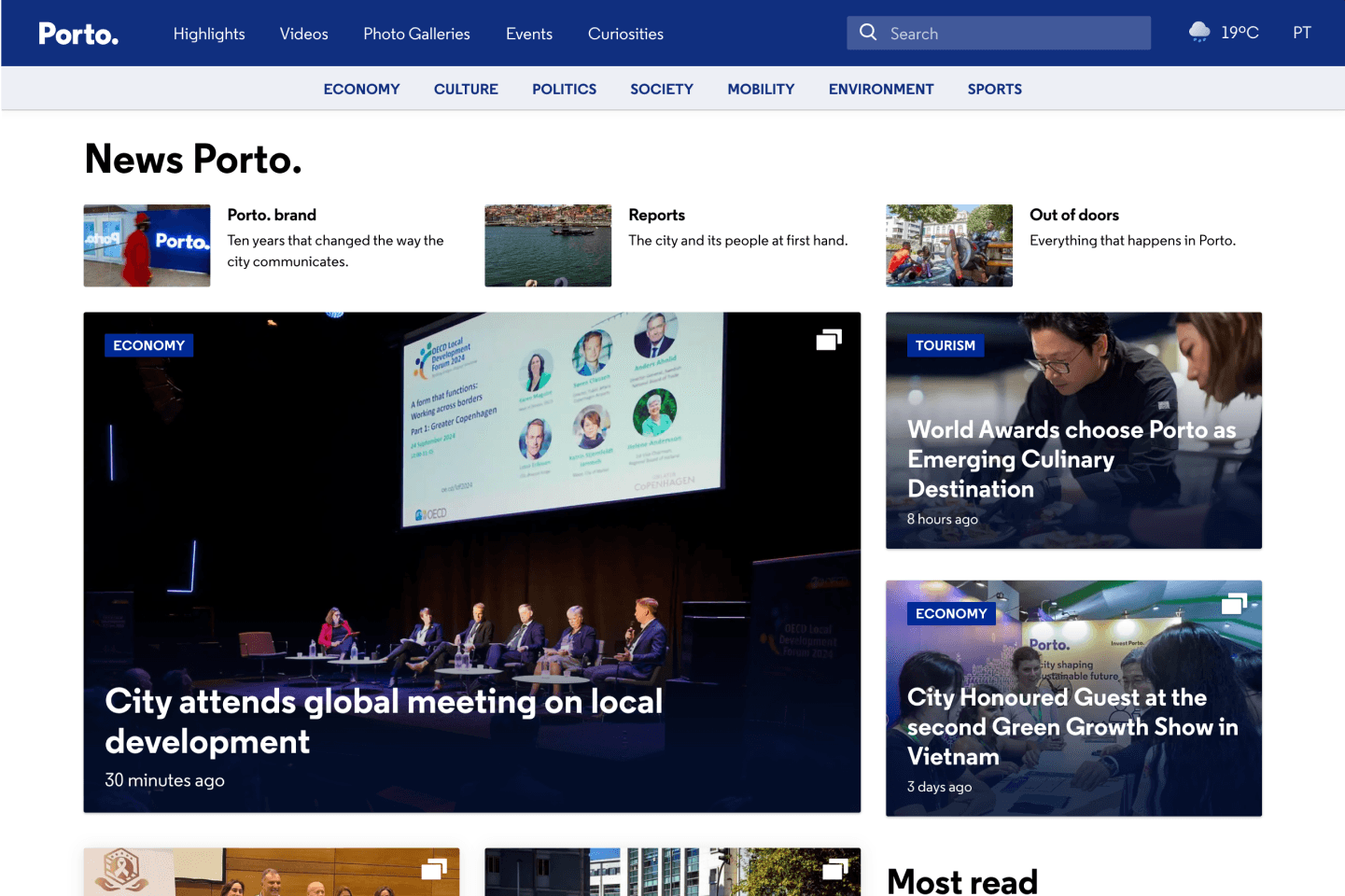The width and height of the screenshot is (1345, 896).
Task: Open Photo Galleries page
Action: pyautogui.click(x=416, y=35)
